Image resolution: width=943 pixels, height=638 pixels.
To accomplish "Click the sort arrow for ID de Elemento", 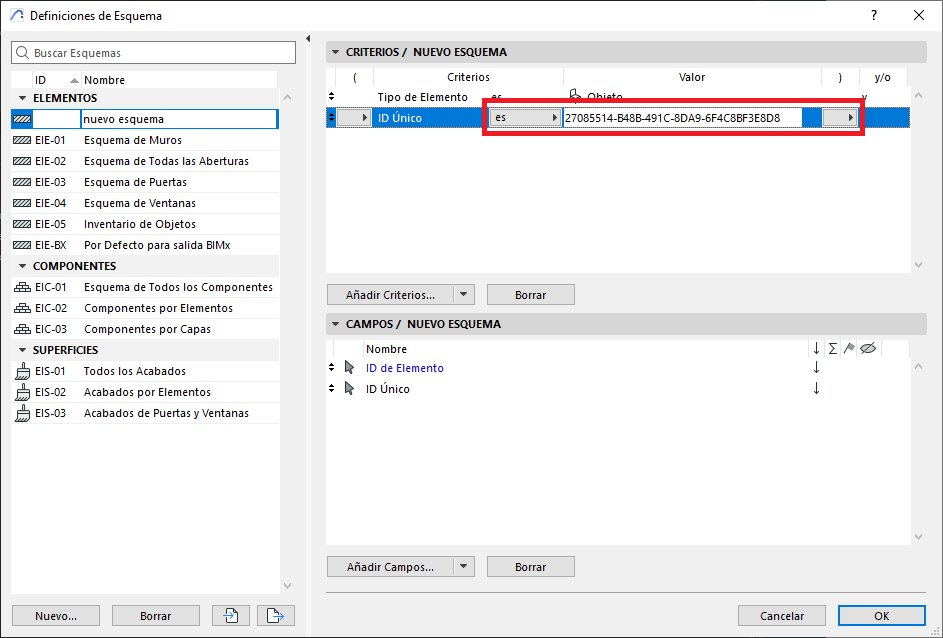I will pos(816,368).
